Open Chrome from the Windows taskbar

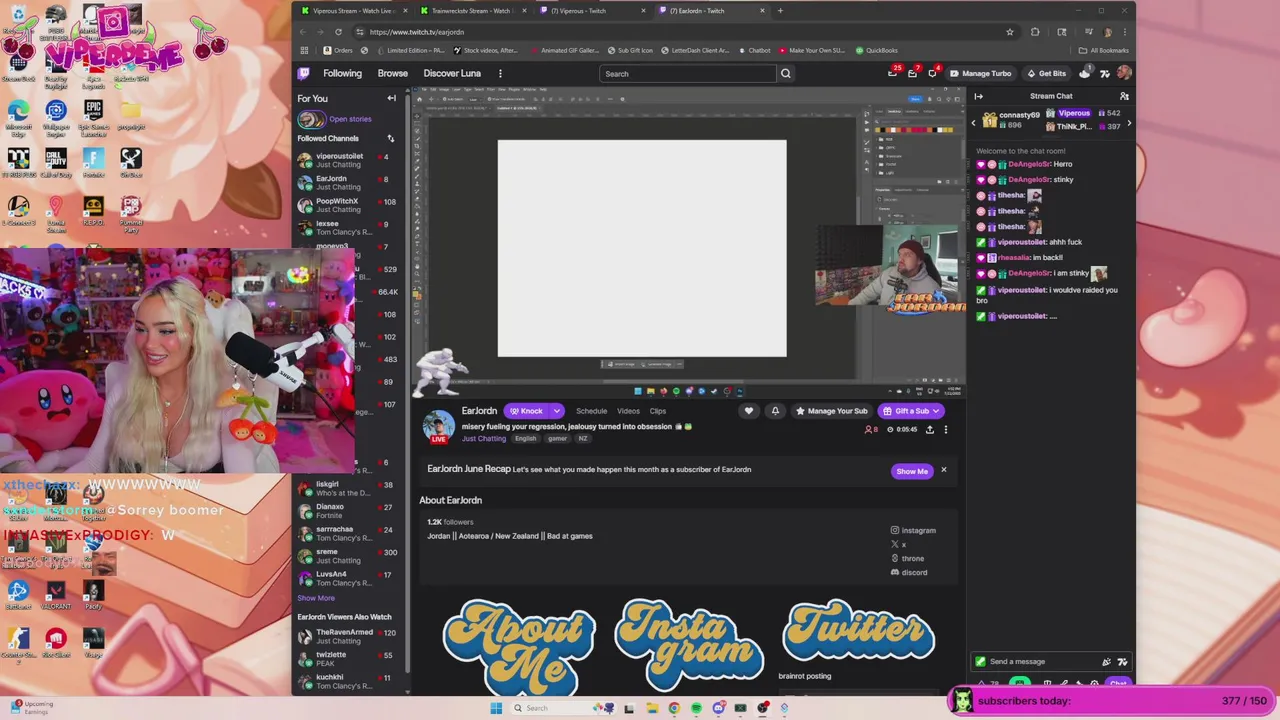[x=673, y=708]
